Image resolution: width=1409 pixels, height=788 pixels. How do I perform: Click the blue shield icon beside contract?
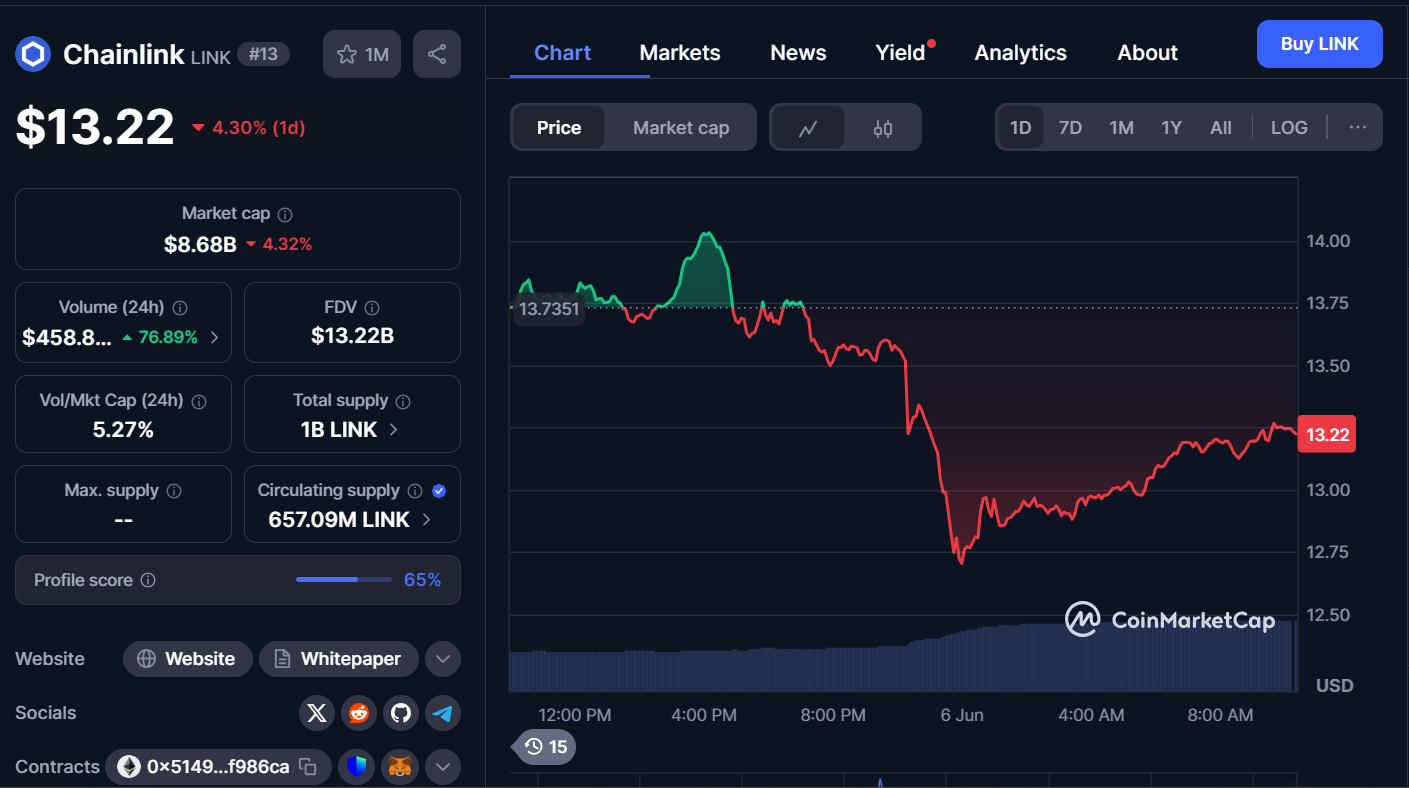coord(356,767)
